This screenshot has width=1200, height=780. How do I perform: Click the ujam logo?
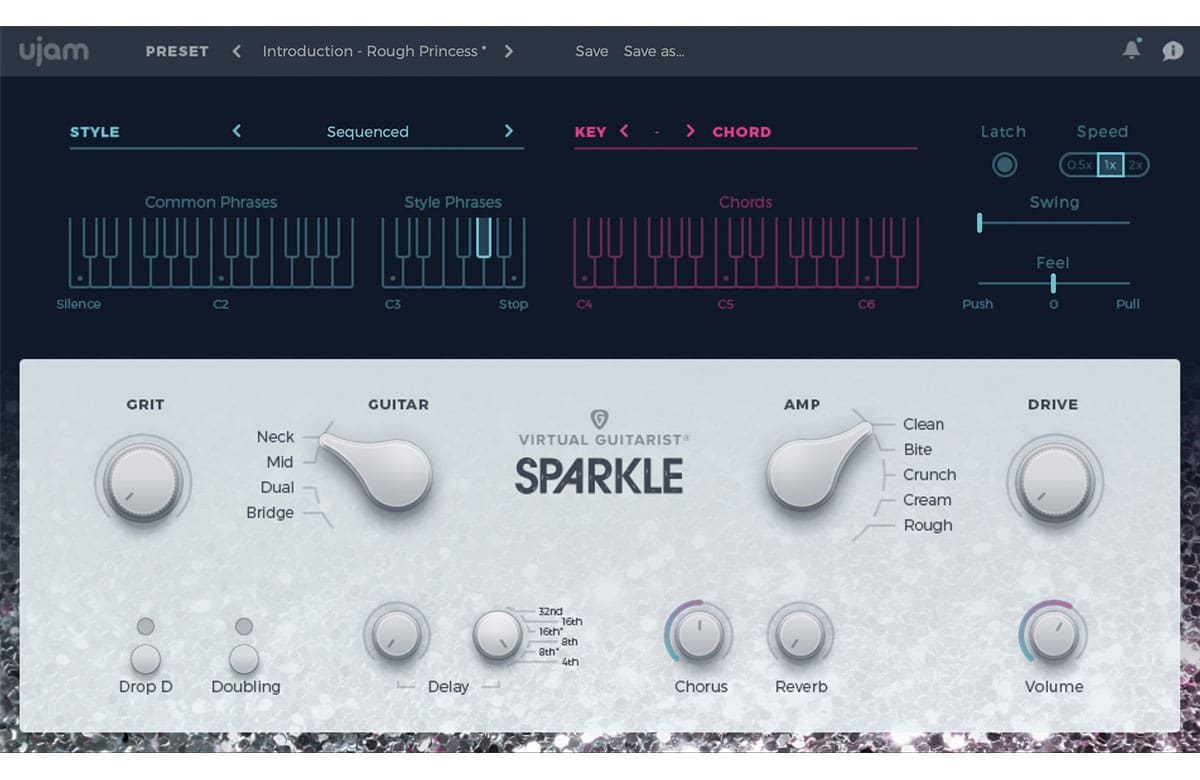53,50
